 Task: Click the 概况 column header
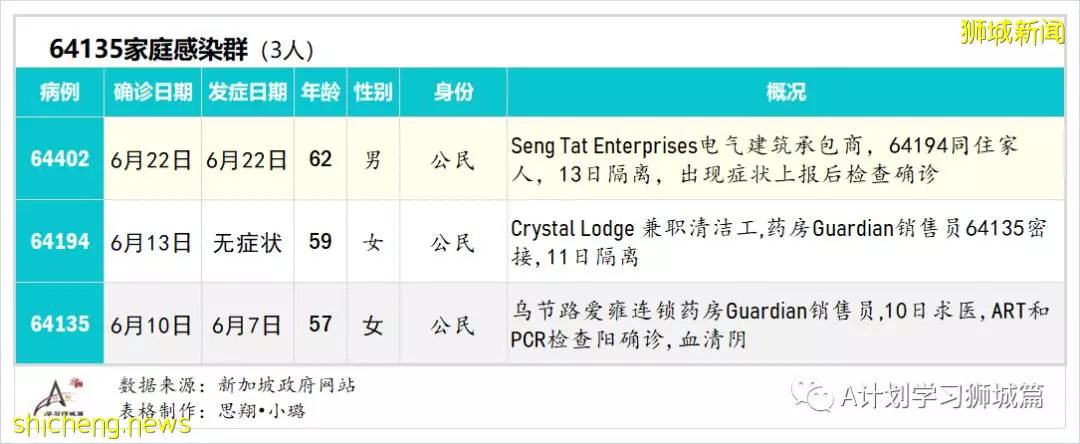[x=786, y=92]
